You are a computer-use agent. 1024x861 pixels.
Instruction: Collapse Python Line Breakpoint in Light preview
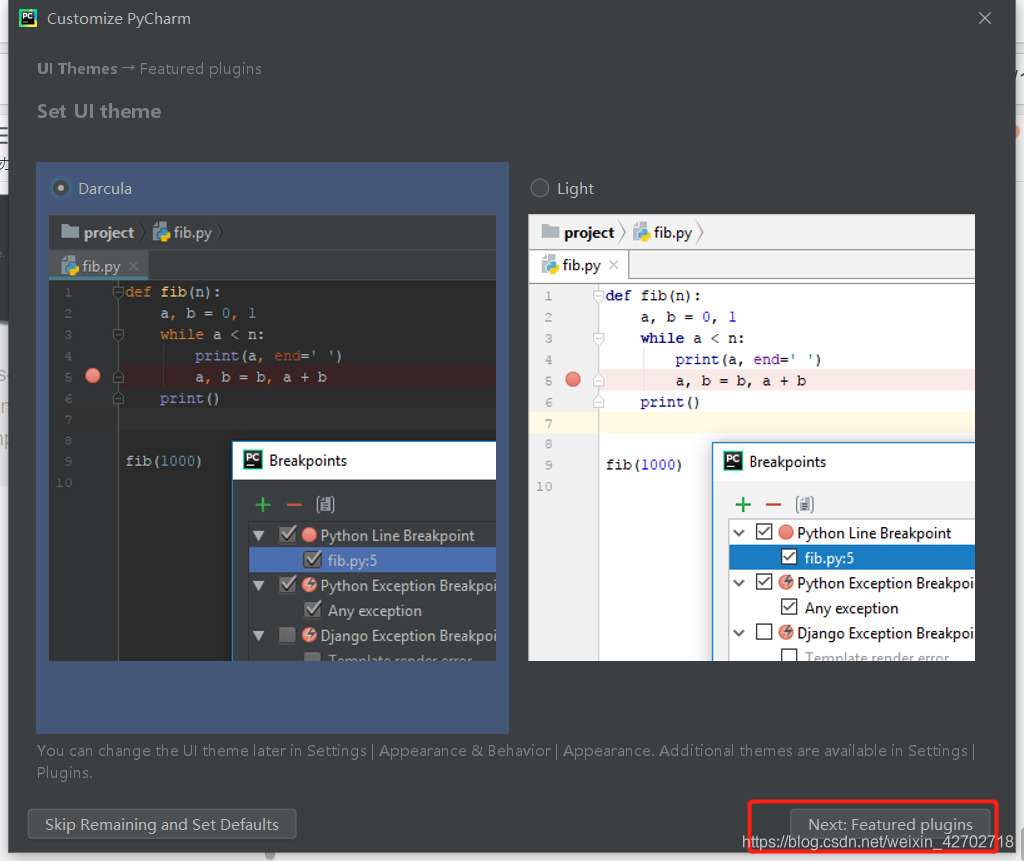tap(739, 533)
